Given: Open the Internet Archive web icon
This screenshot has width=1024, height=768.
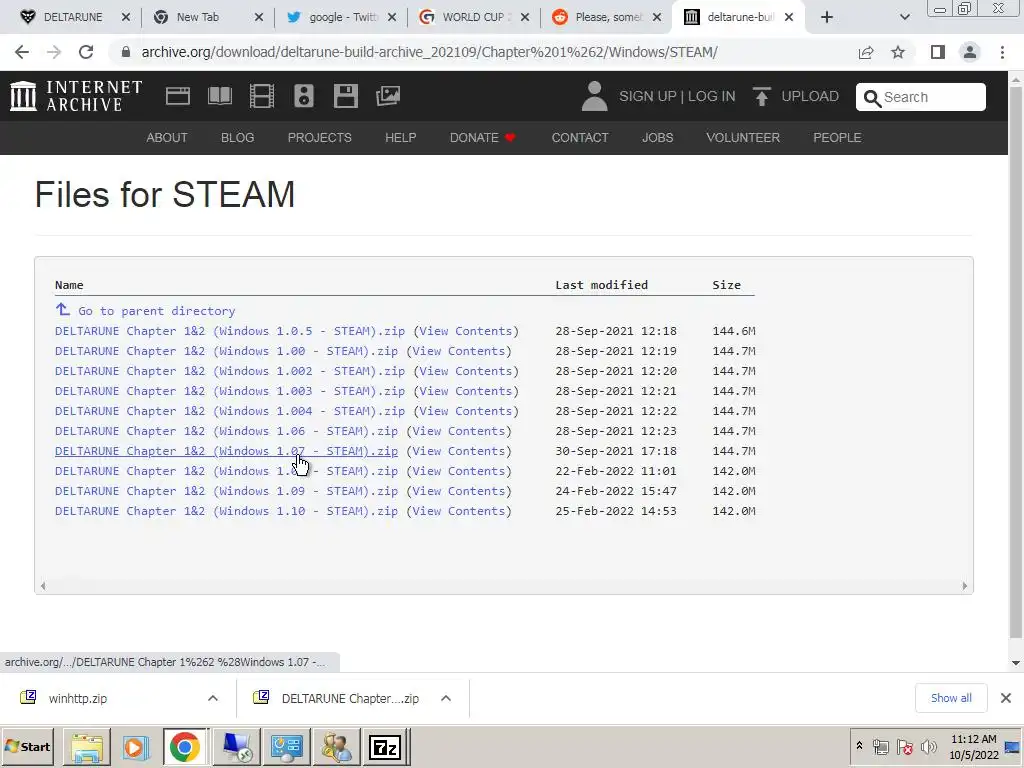Looking at the screenshot, I should pyautogui.click(x=178, y=96).
